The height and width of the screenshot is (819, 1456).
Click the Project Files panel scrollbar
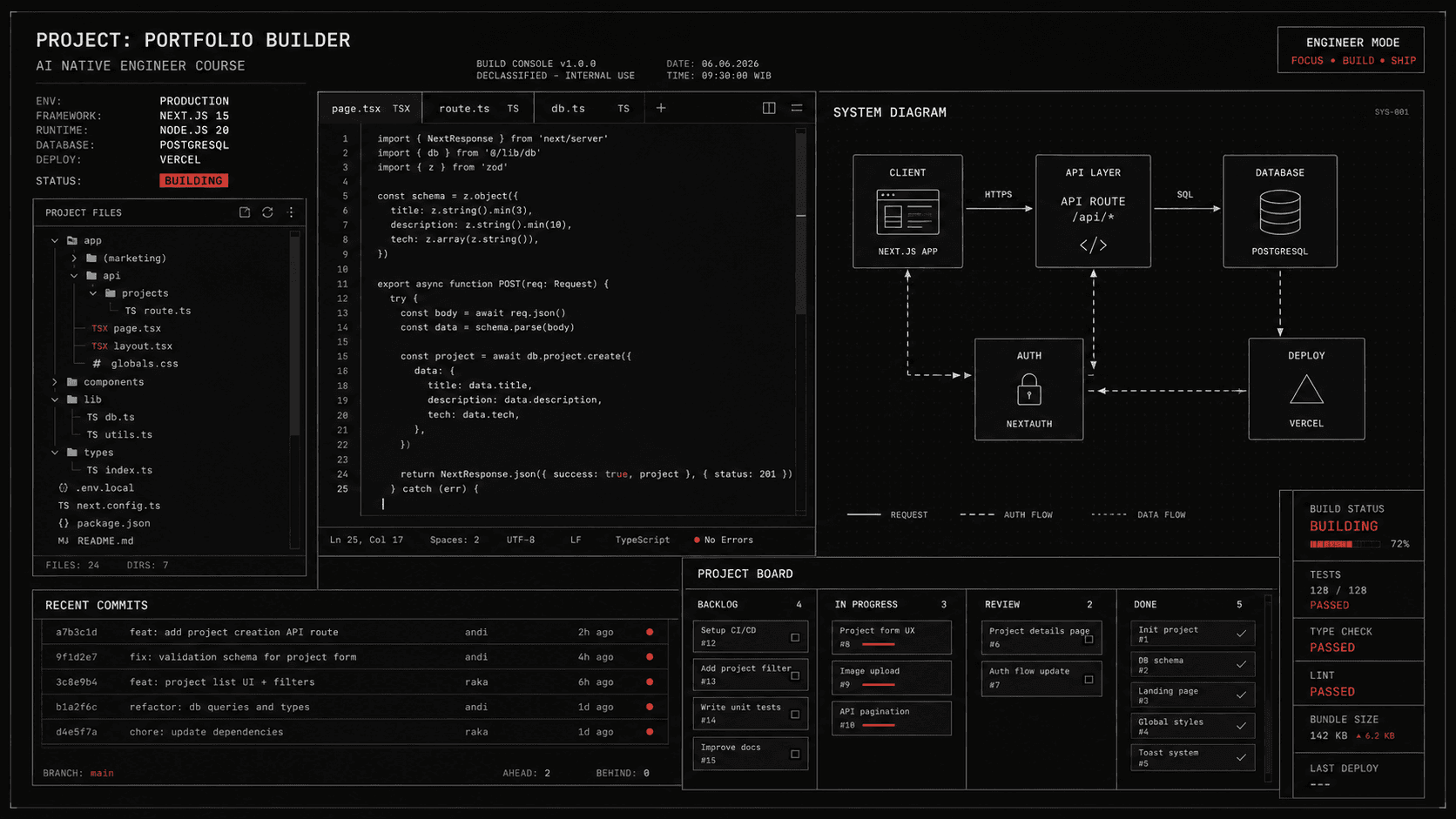pyautogui.click(x=295, y=333)
